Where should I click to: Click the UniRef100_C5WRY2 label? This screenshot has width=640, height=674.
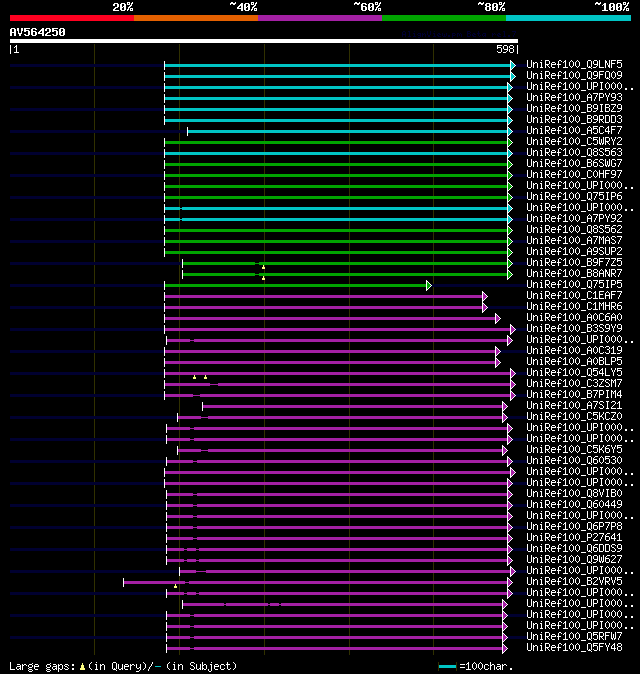click(574, 141)
